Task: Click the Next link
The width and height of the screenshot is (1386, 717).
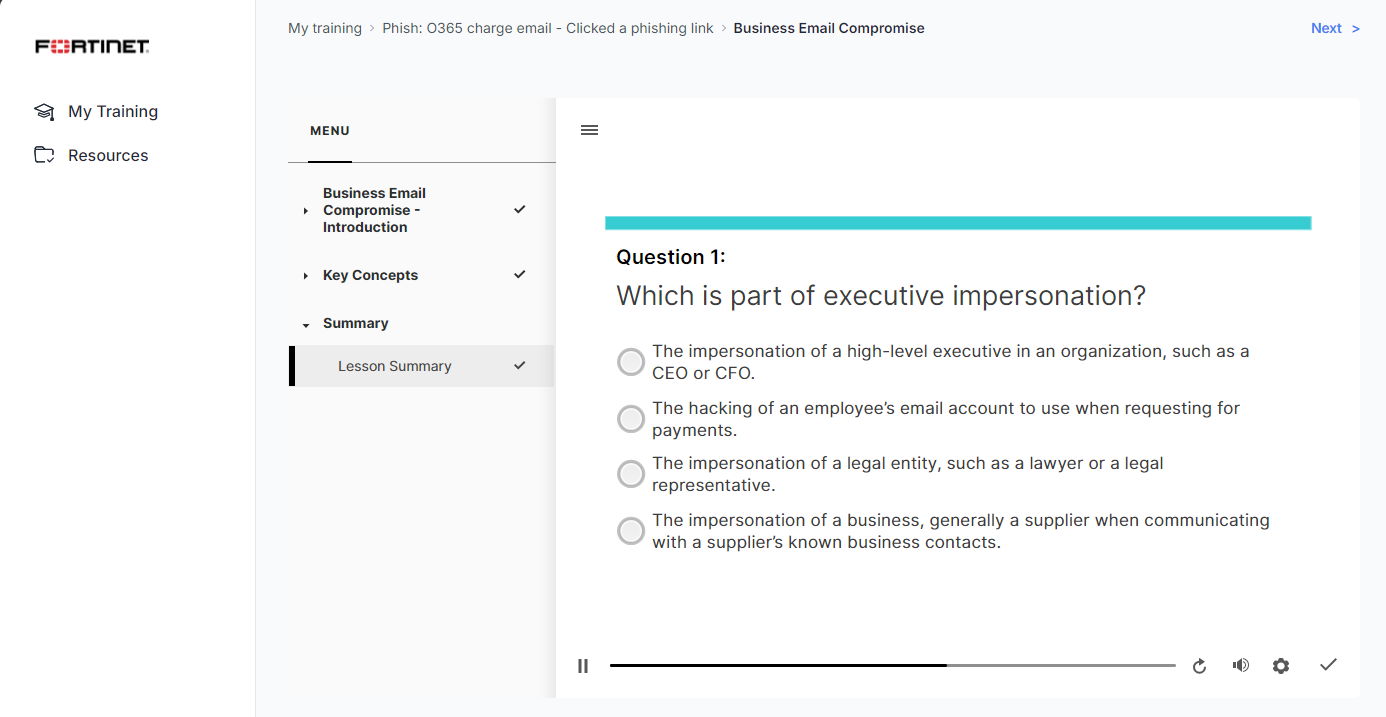Action: [x=1334, y=28]
